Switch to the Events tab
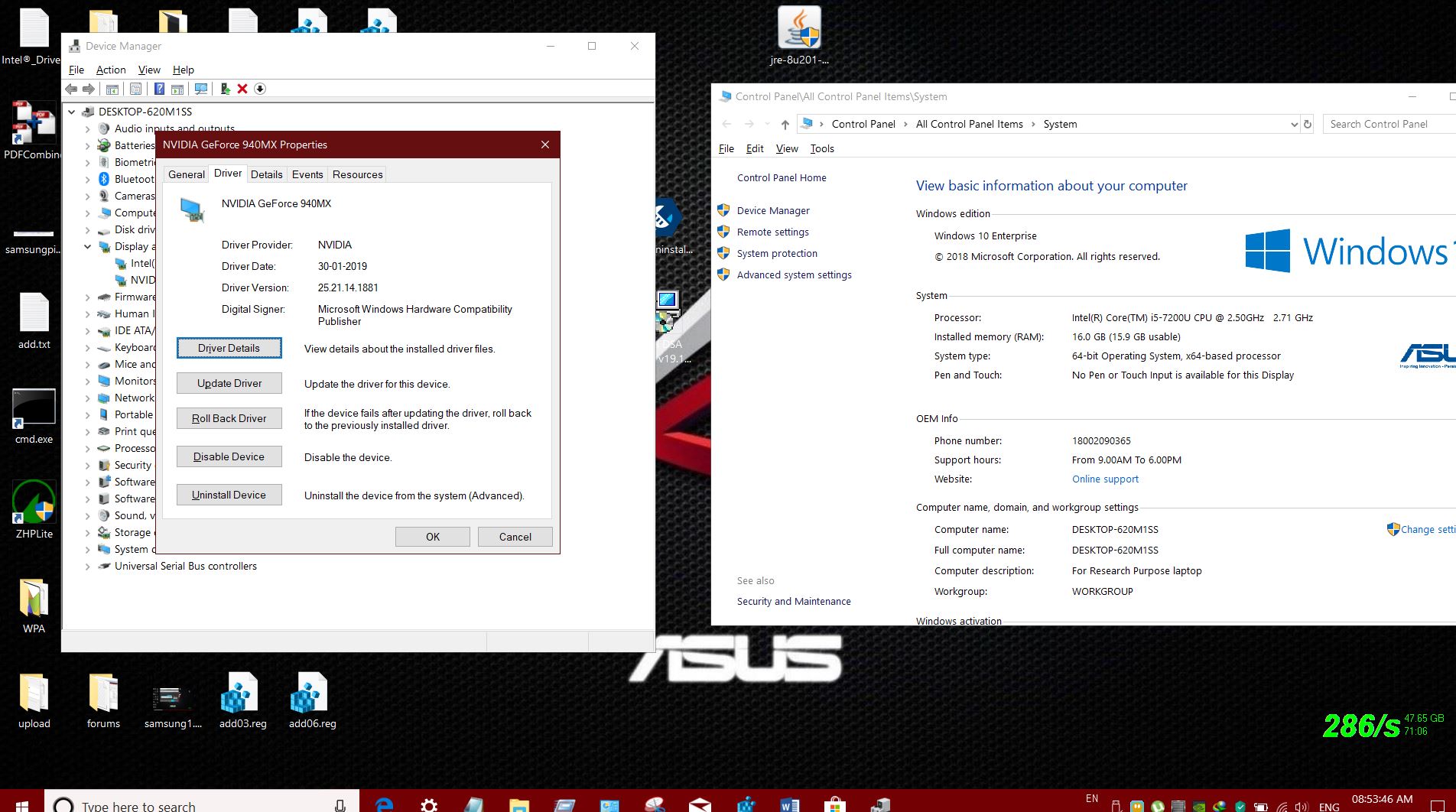Viewport: 1456px width, 812px height. (x=307, y=174)
